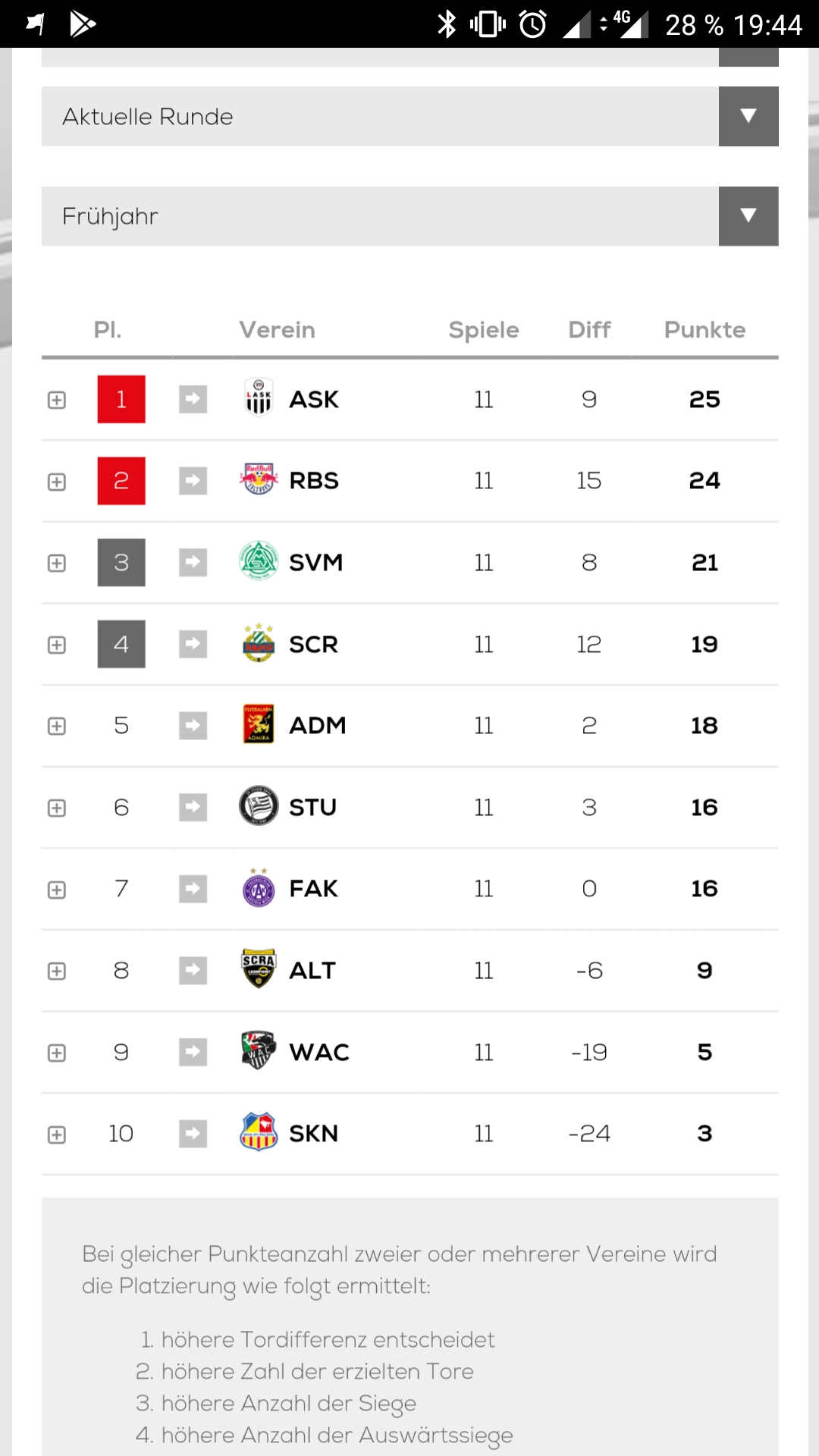
Task: Tap the Admira ADM logo
Action: [259, 724]
